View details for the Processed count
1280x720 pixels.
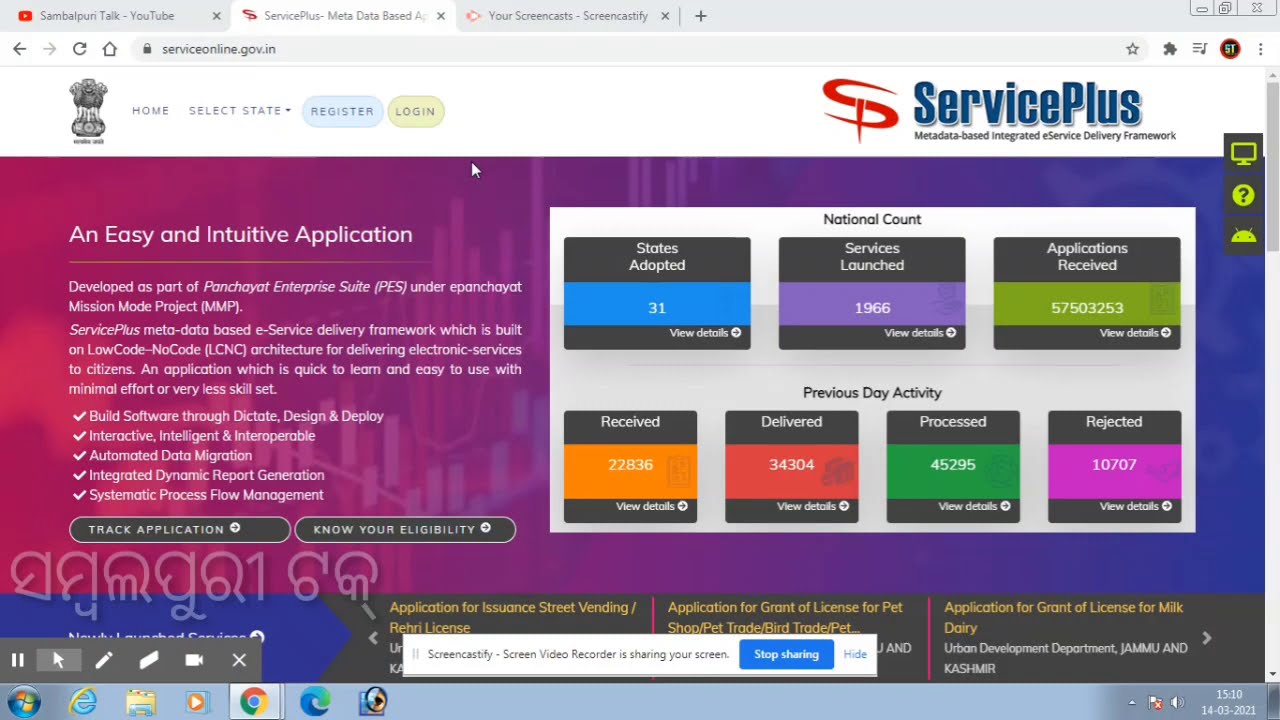(x=974, y=506)
